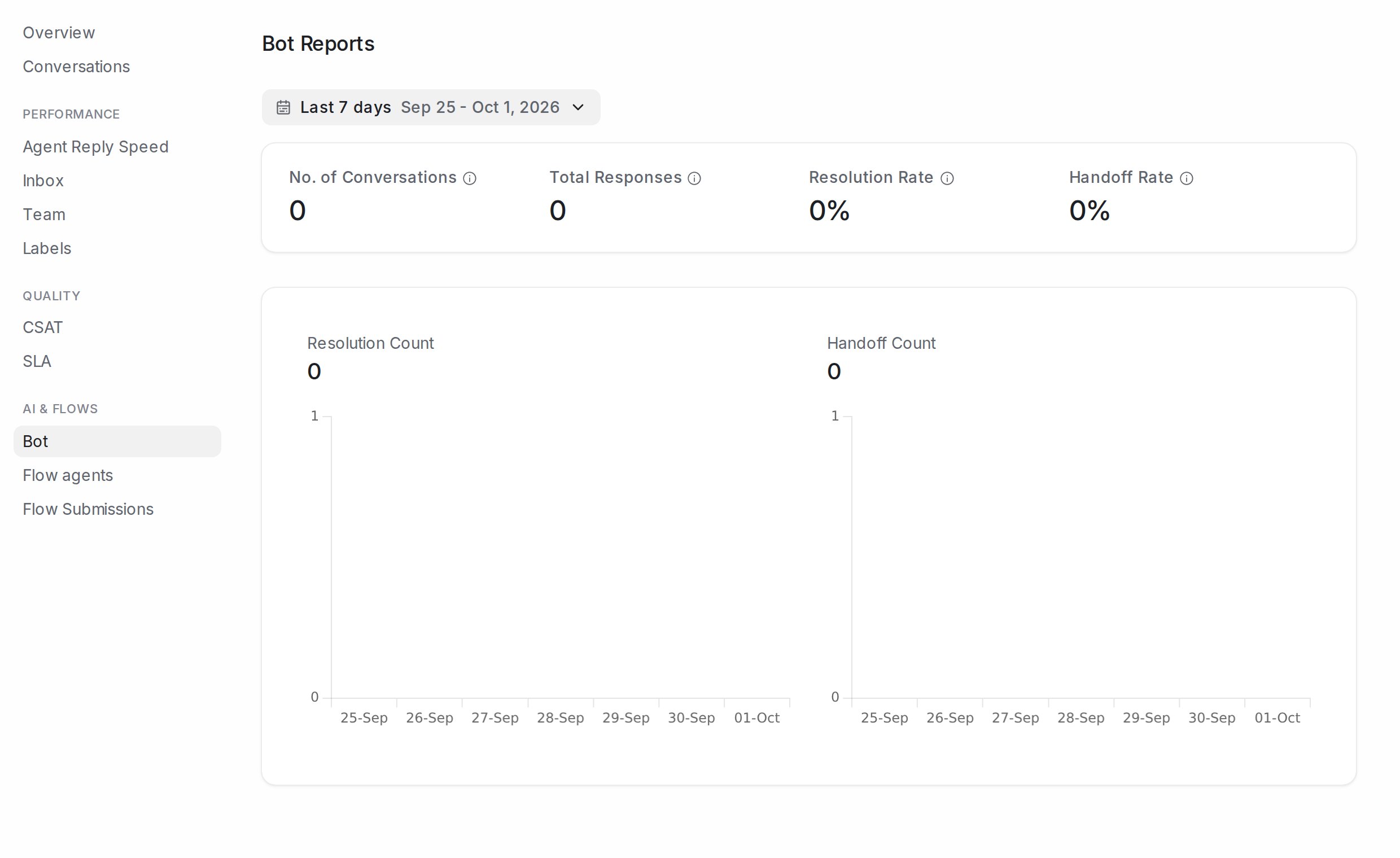Click the Resolution Count chart title
This screenshot has height=858, width=1400.
[370, 343]
